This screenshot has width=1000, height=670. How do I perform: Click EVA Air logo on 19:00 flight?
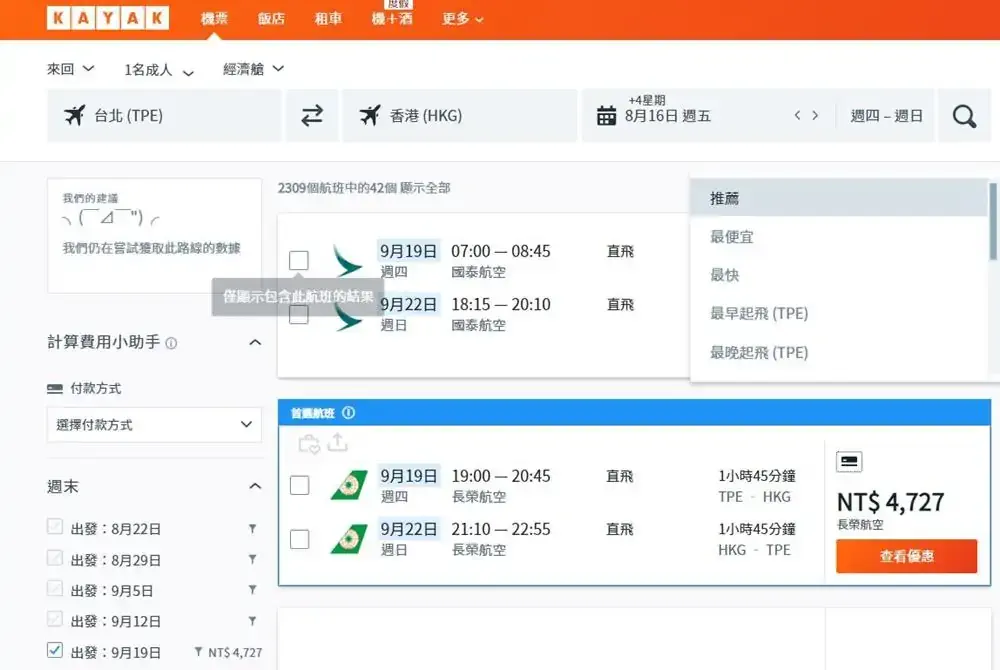[x=349, y=485]
